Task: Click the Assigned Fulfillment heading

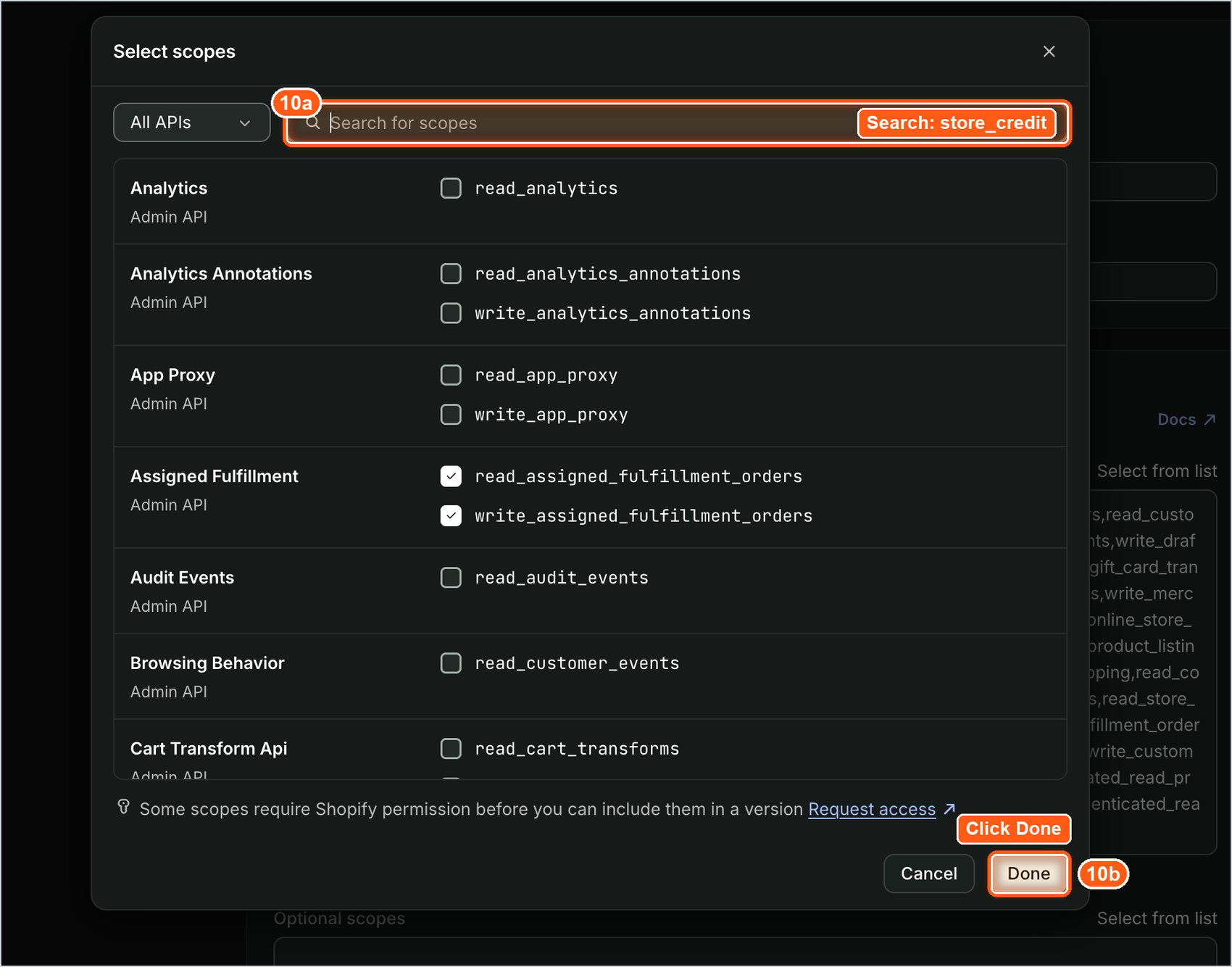Action: 215,476
